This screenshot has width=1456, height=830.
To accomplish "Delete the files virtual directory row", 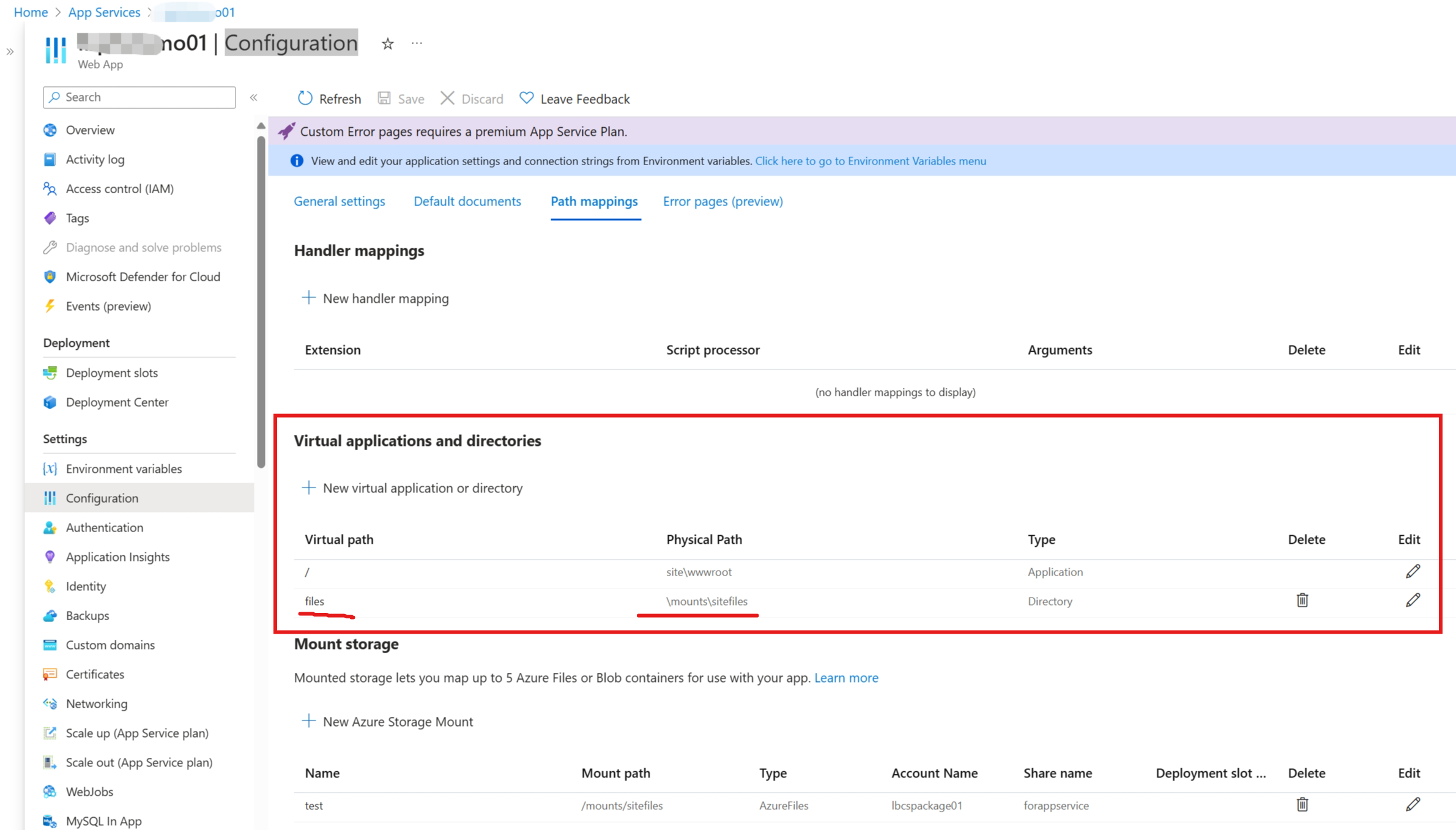I will coord(1302,601).
